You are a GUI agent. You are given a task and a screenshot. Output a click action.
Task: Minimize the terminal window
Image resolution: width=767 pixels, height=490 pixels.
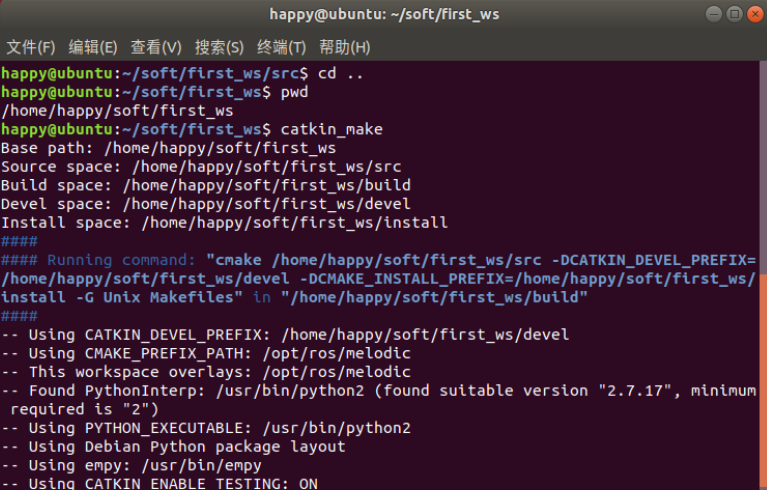(714, 14)
